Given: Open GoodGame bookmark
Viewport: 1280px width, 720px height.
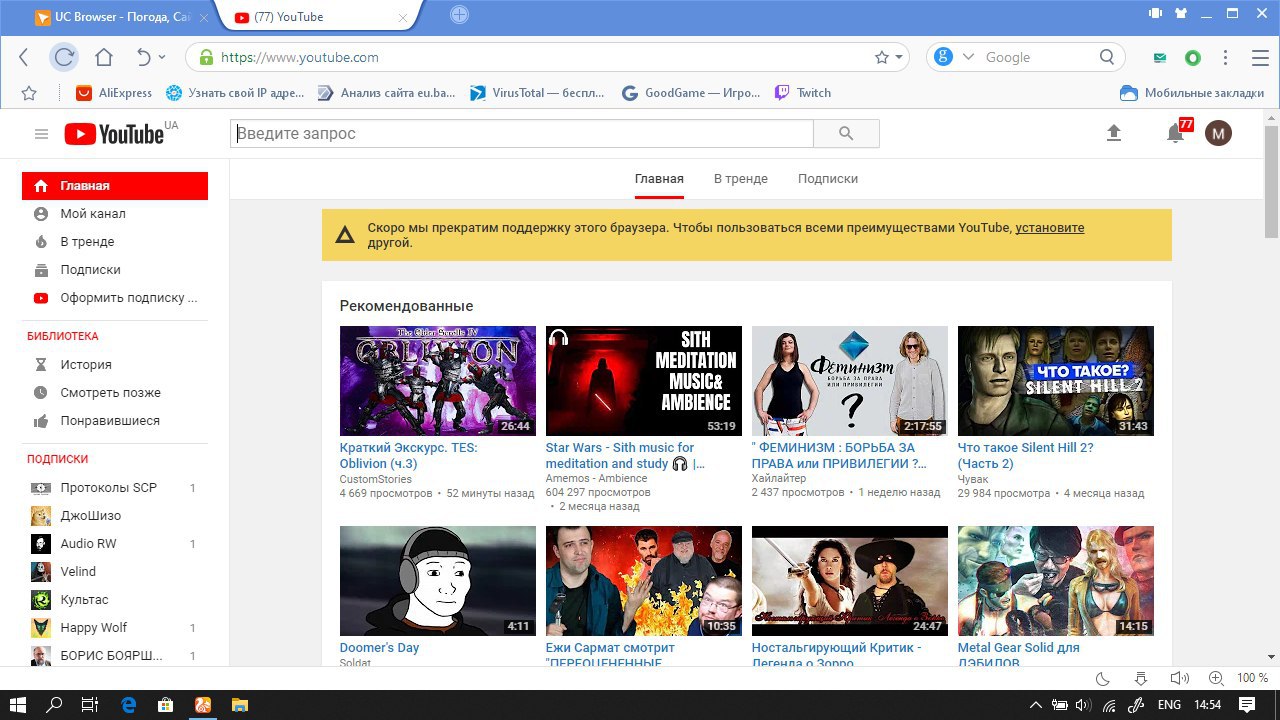Looking at the screenshot, I should click(x=689, y=92).
